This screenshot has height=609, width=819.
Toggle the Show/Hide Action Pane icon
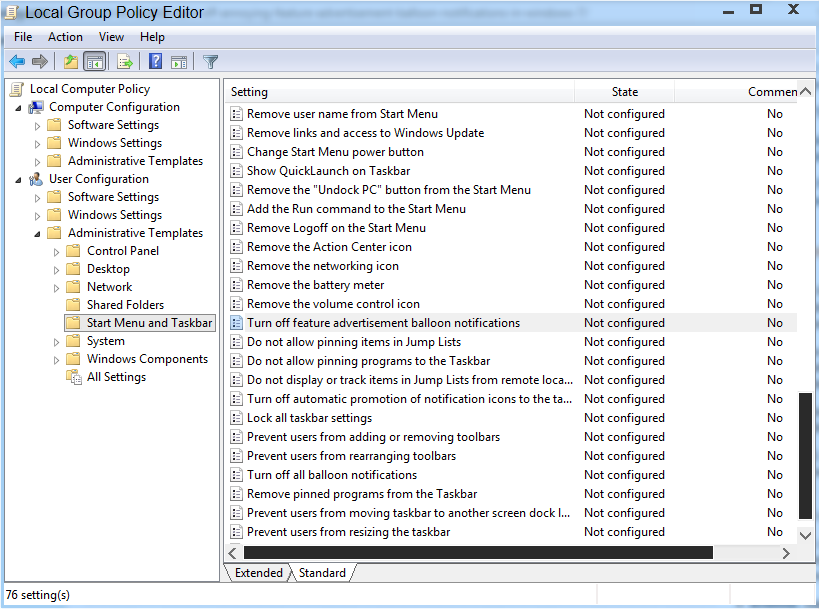[179, 62]
